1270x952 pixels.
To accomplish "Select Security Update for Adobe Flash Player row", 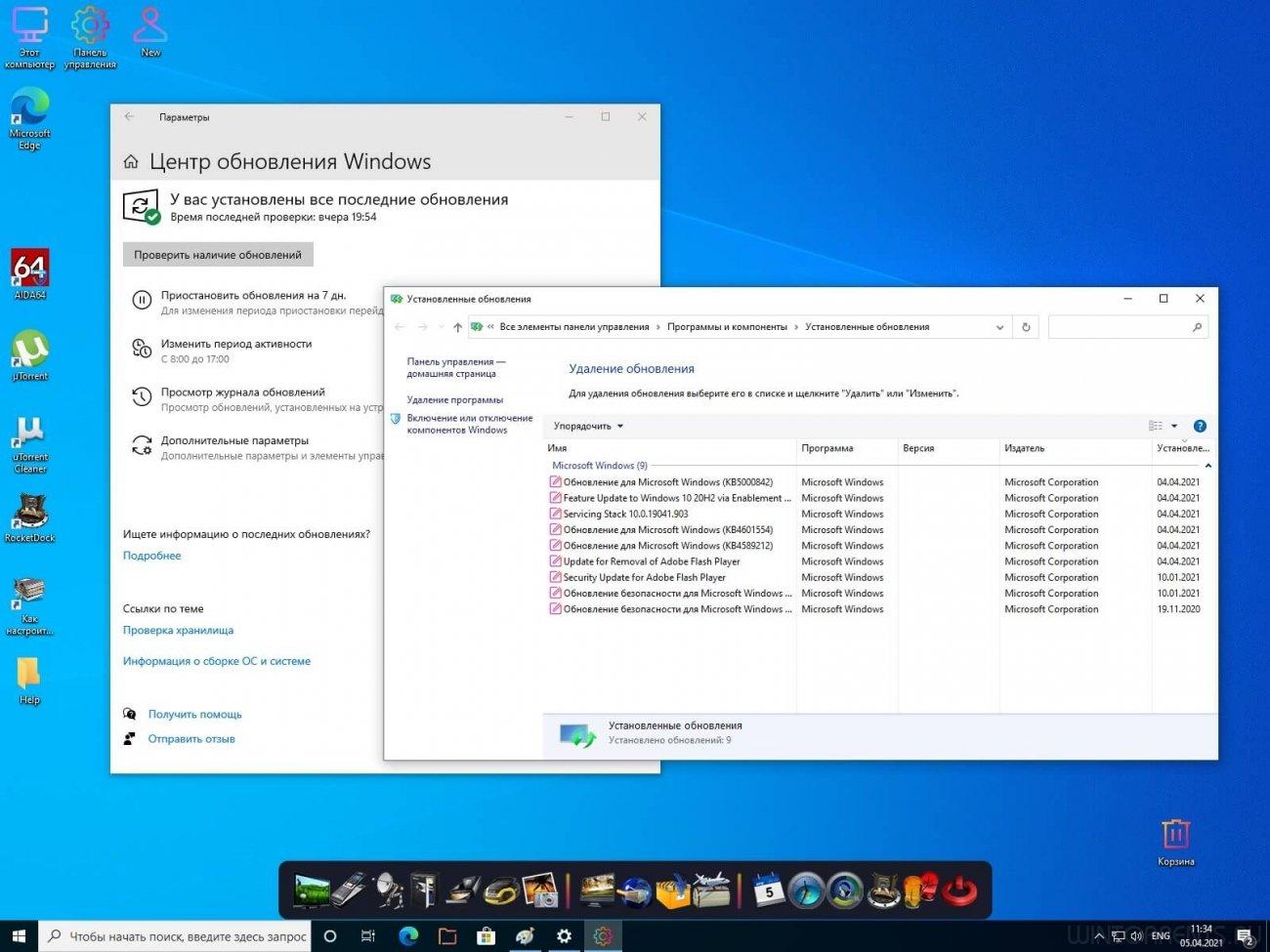I will (878, 577).
